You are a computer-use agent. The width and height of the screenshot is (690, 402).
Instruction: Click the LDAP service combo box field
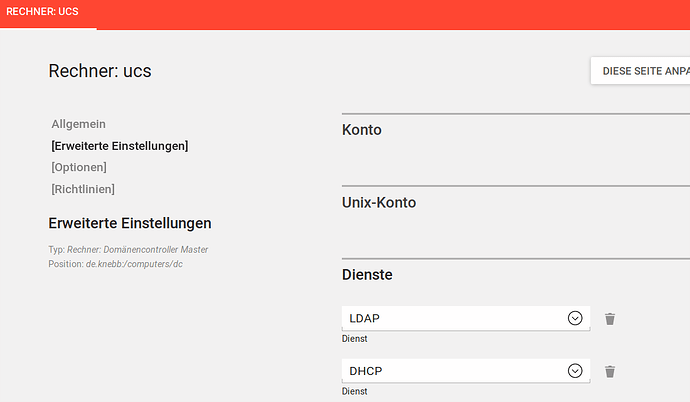point(466,318)
